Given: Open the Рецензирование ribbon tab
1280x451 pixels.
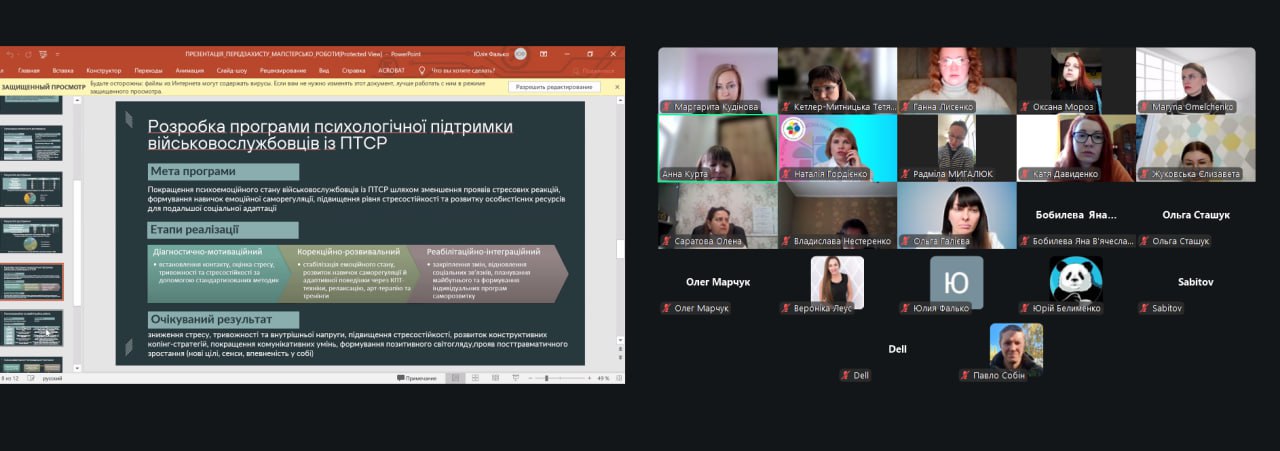Looking at the screenshot, I should click(x=283, y=71).
